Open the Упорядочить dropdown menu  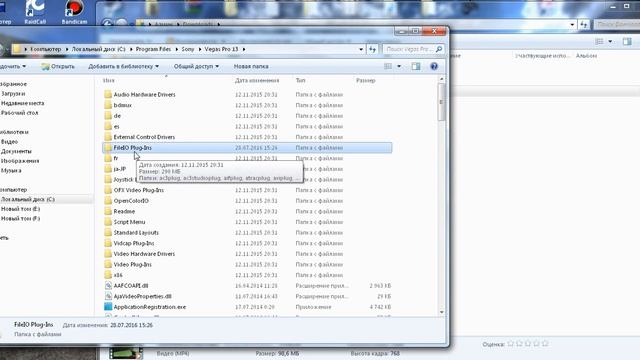pos(12,66)
